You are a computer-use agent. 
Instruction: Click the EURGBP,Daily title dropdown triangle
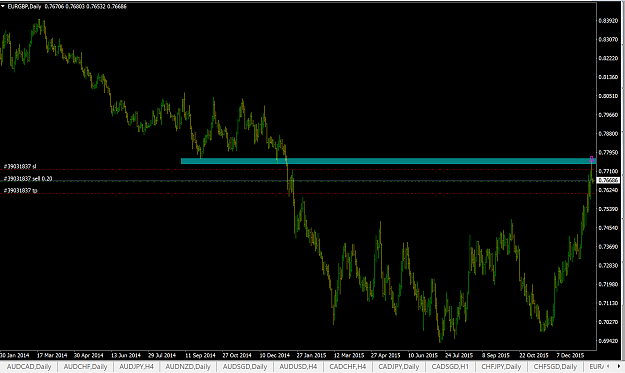pyautogui.click(x=3, y=6)
